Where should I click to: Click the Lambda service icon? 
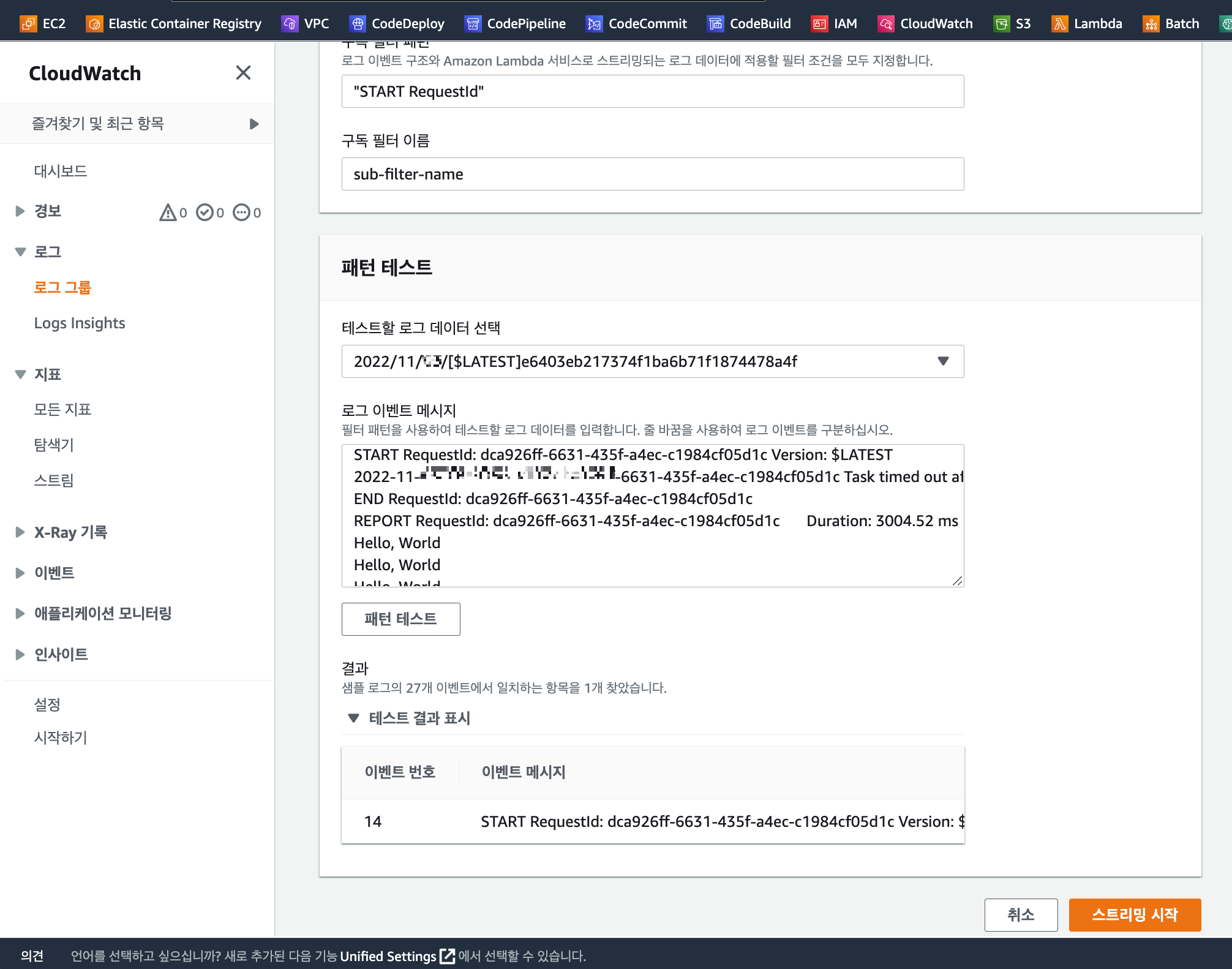(1059, 24)
